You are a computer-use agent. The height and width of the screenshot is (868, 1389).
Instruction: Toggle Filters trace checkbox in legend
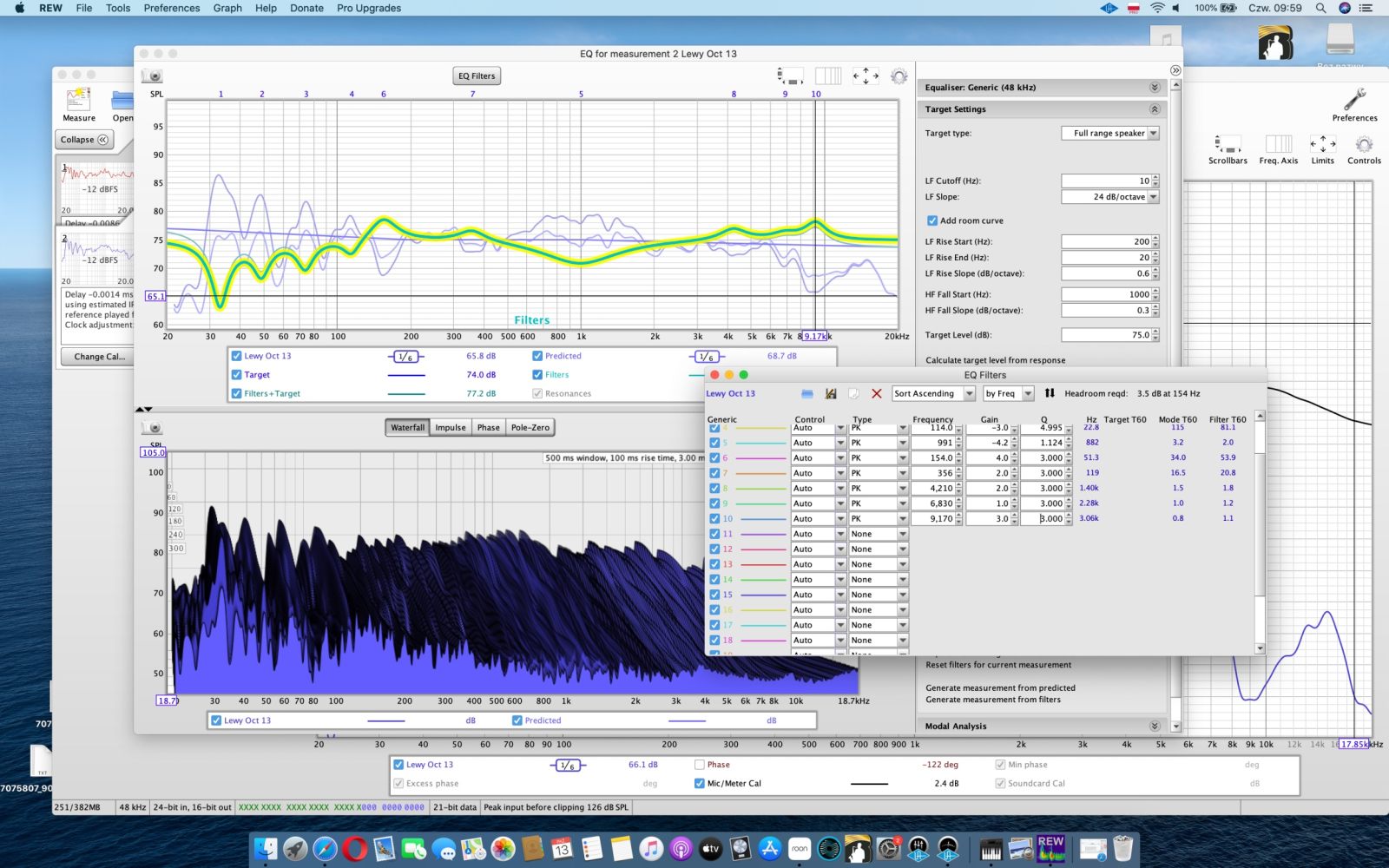pyautogui.click(x=537, y=375)
